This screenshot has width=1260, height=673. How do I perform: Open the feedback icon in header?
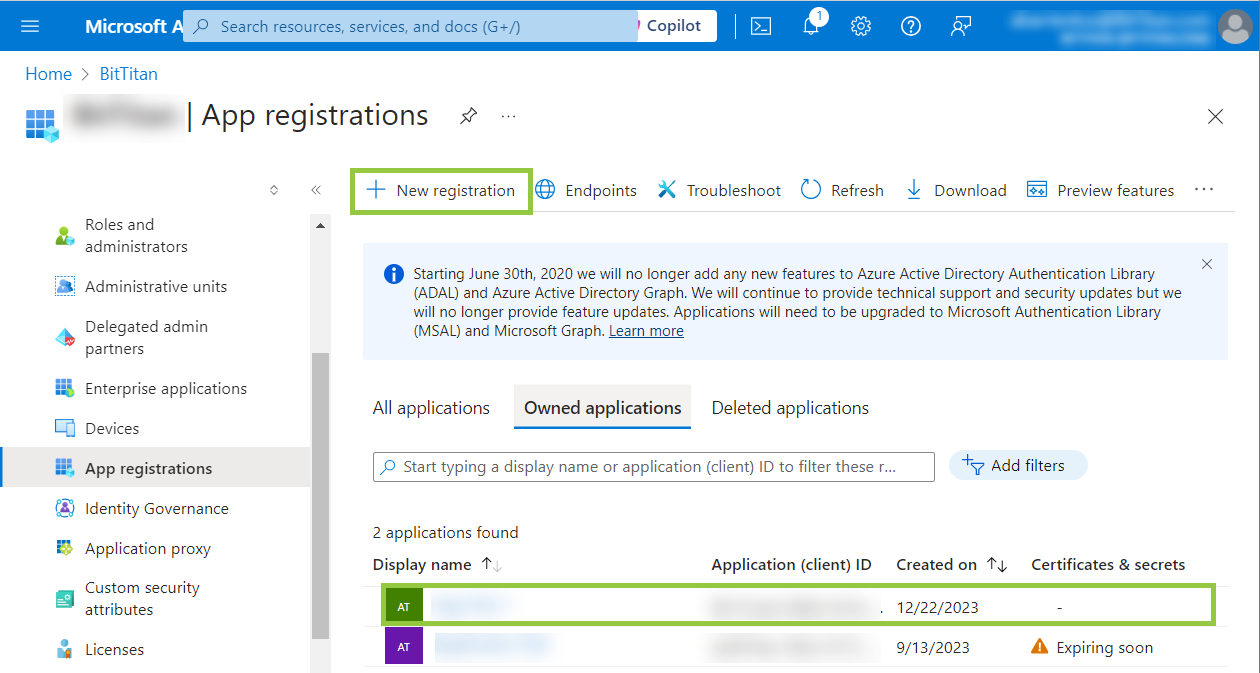961,26
